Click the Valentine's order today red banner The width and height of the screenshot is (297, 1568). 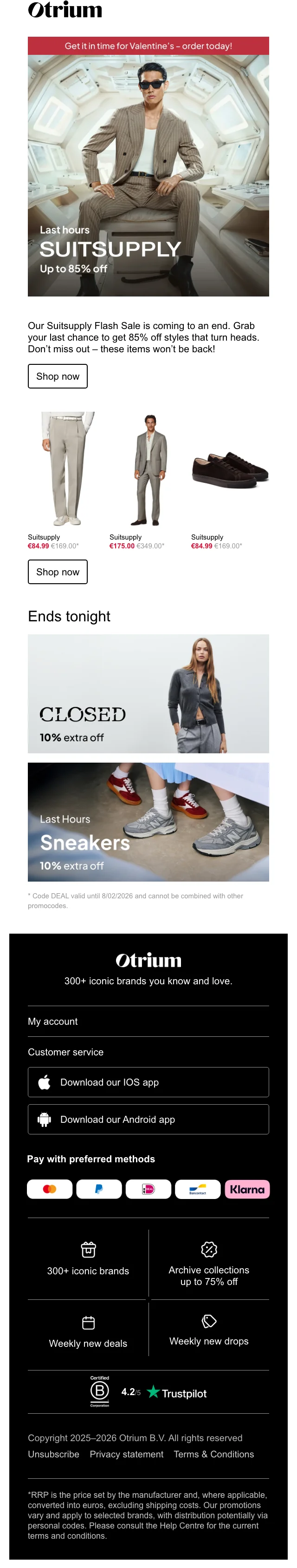(148, 46)
